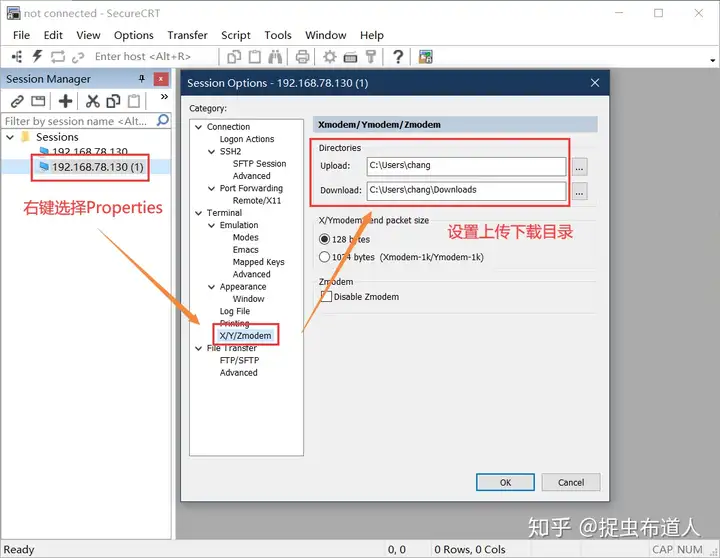Viewport: 720px width, 558px height.
Task: Click the Copy icon in main toolbar
Action: 234,56
